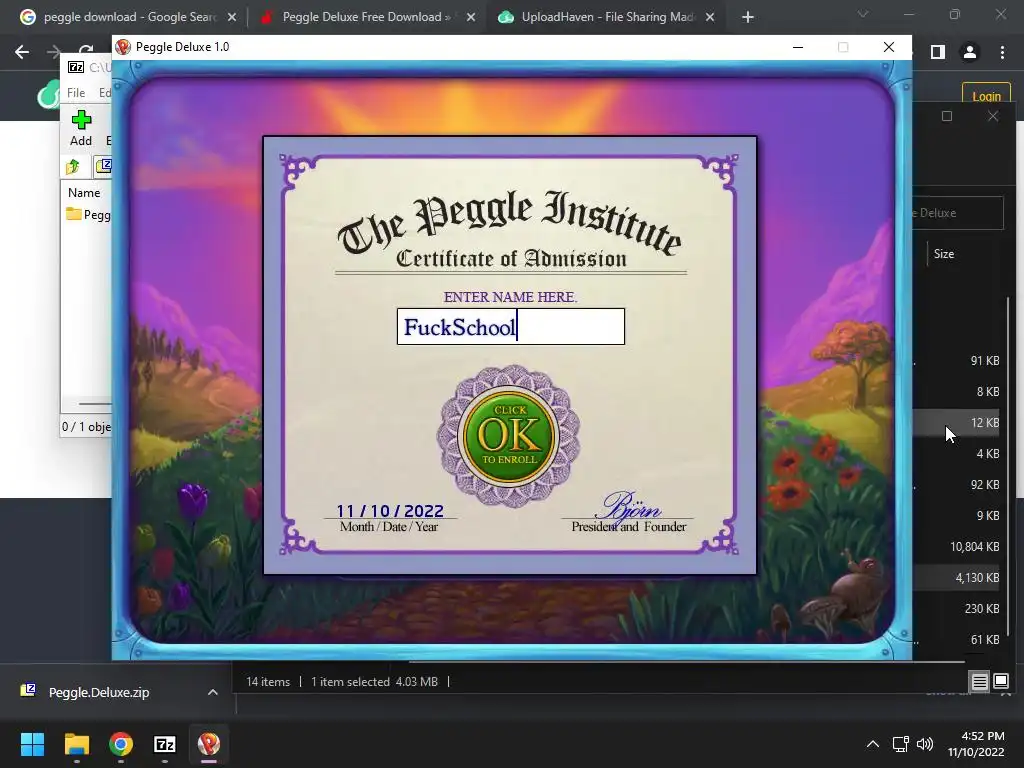
Task: Close the UploadHaven tab
Action: pos(711,17)
